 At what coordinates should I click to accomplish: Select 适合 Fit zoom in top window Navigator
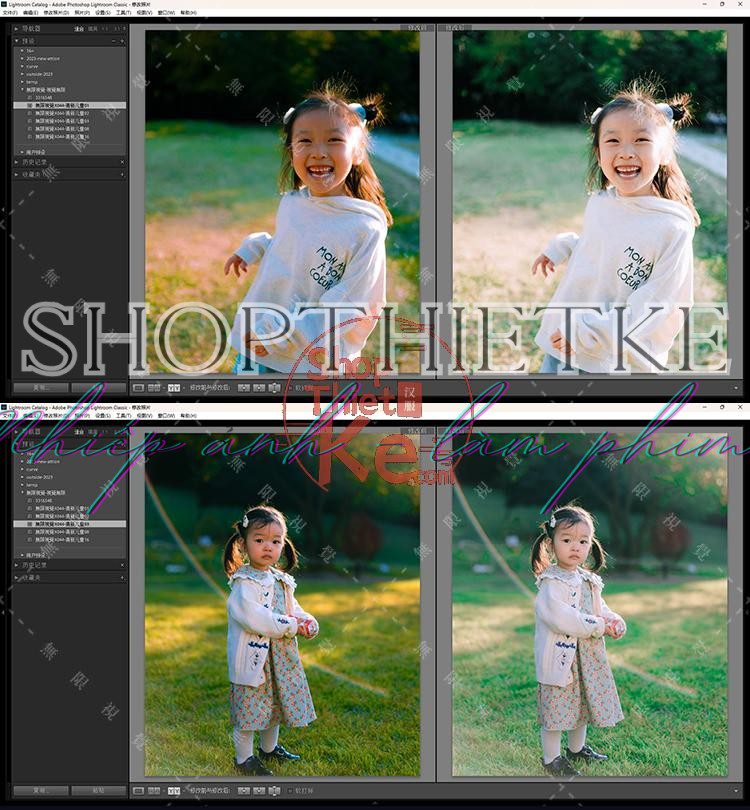coord(79,29)
